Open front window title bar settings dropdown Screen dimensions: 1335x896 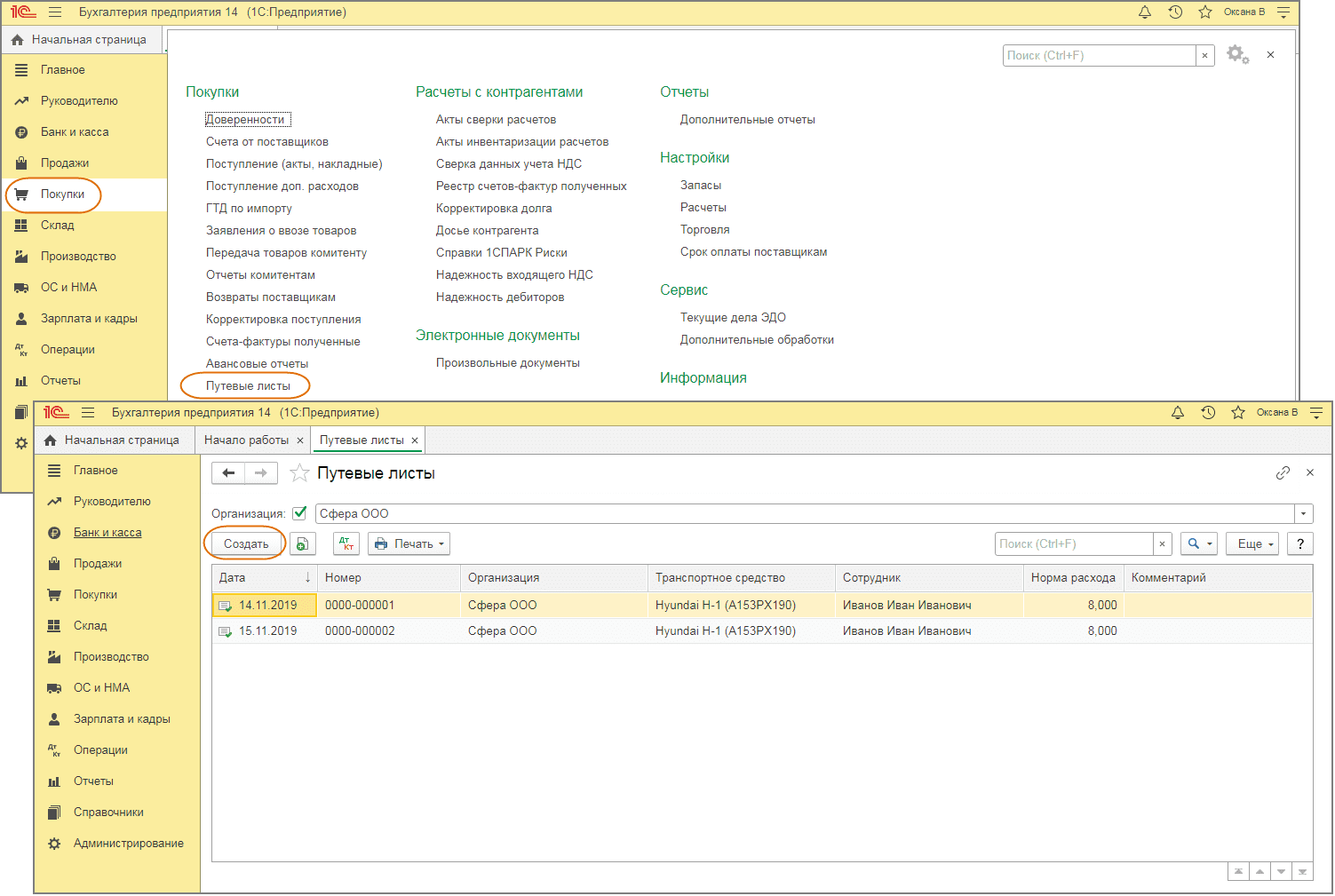point(1316,413)
